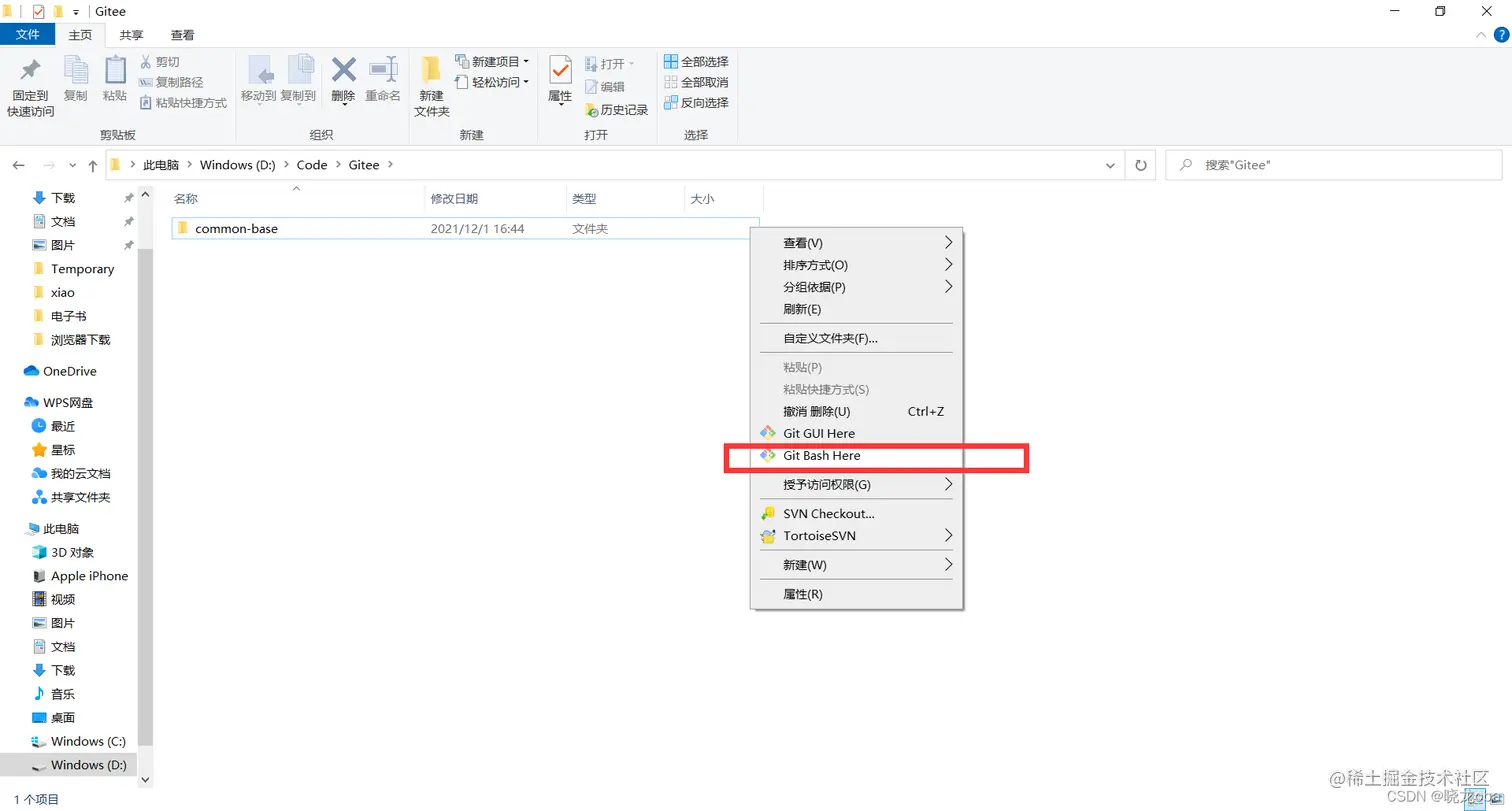Click Windows (D:) in the address breadcrumb
Viewport: 1512px width, 811px height.
pos(237,165)
